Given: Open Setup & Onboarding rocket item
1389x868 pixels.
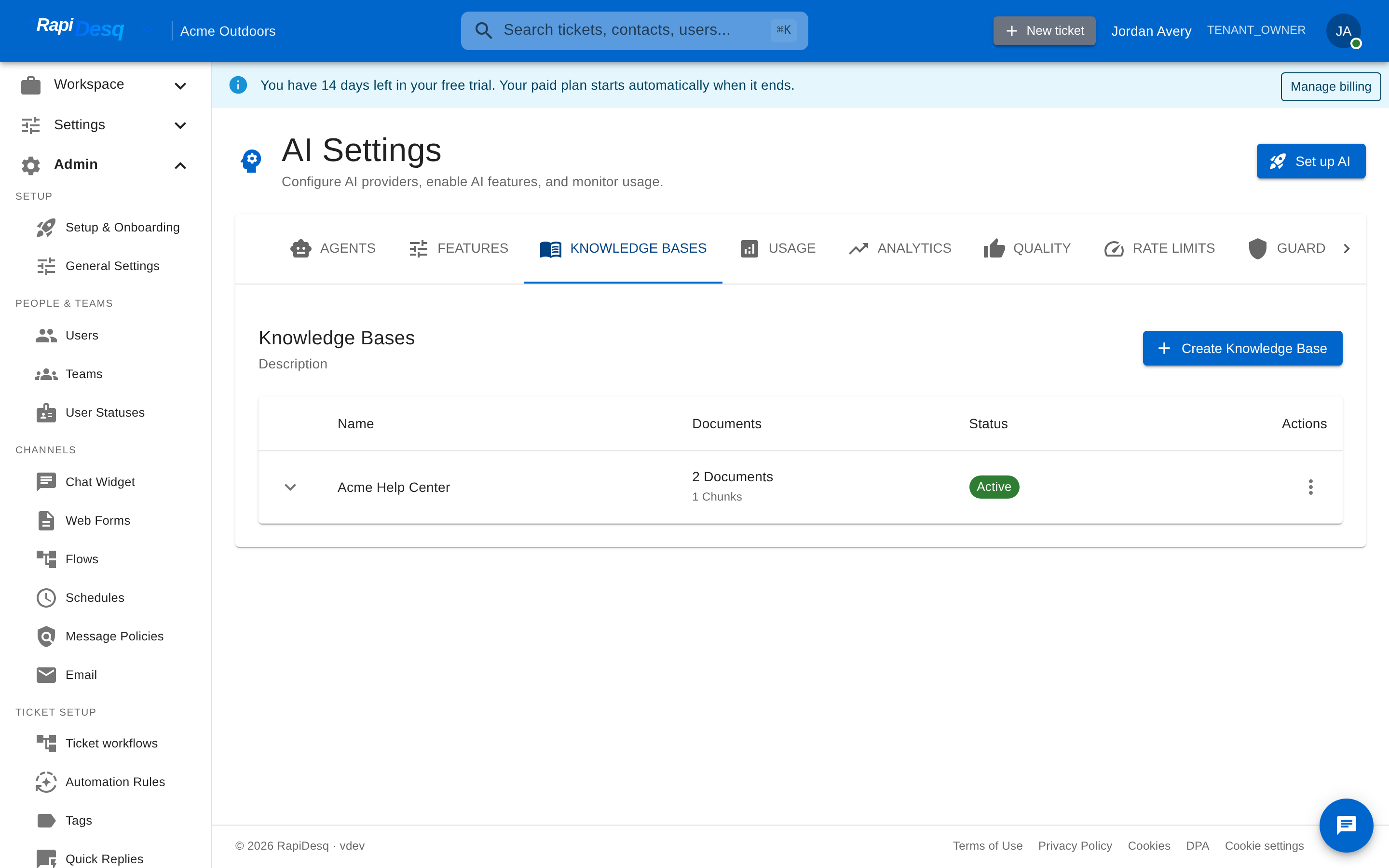Looking at the screenshot, I should [106, 227].
